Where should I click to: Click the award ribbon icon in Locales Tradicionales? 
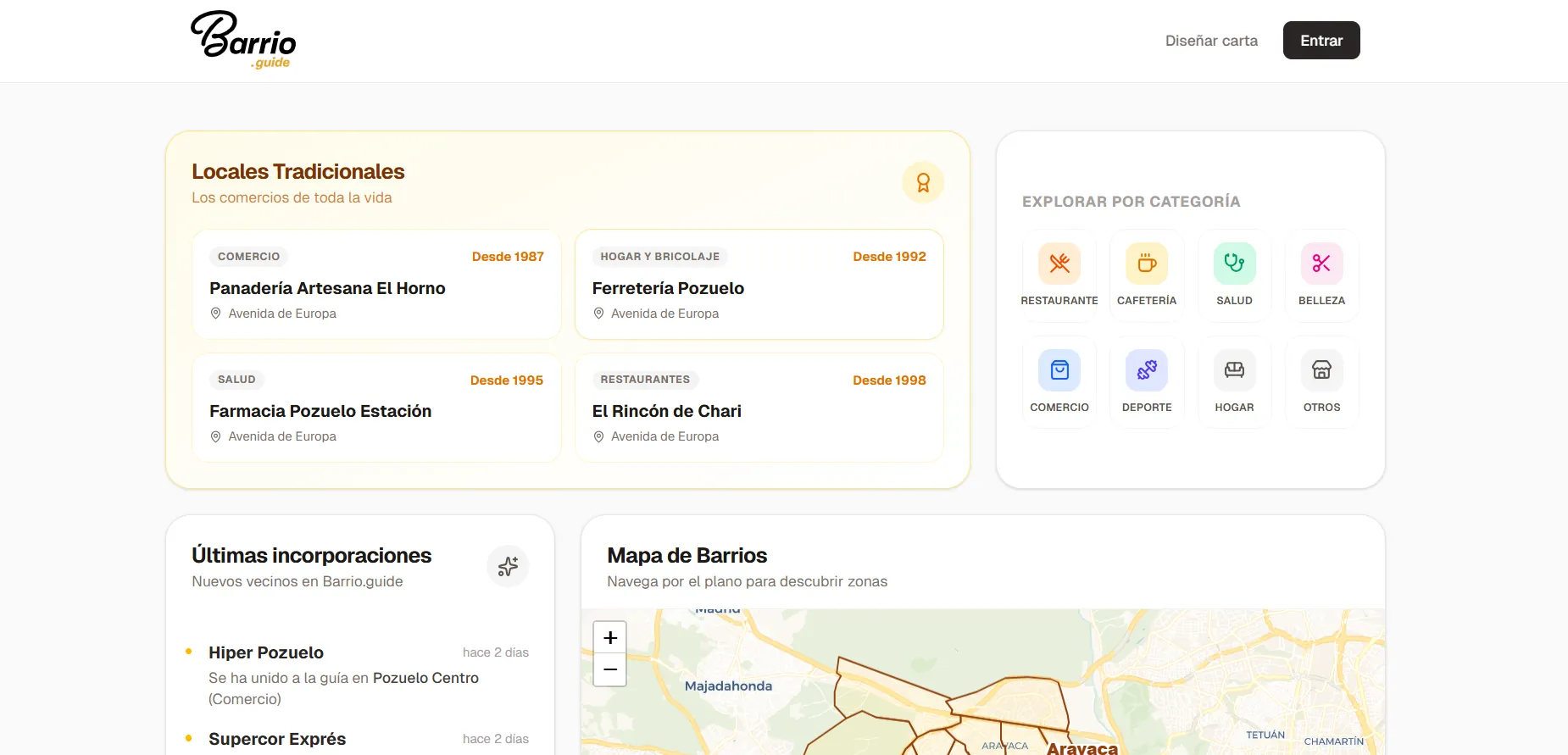coord(923,182)
